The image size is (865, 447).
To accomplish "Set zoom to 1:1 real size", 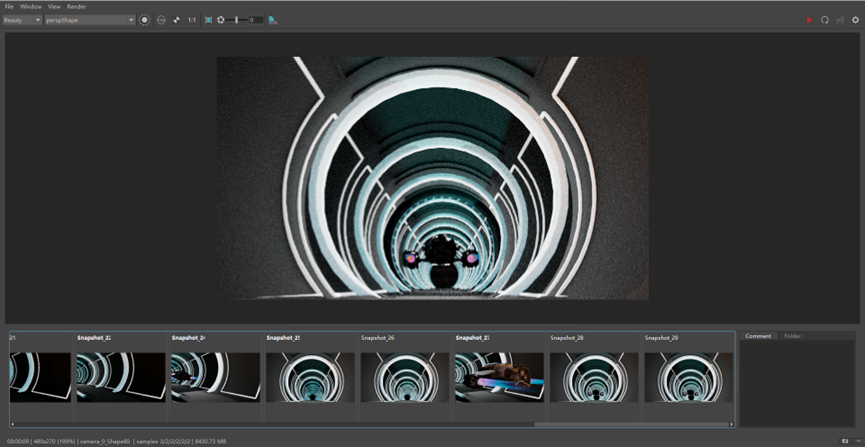I will (x=192, y=20).
